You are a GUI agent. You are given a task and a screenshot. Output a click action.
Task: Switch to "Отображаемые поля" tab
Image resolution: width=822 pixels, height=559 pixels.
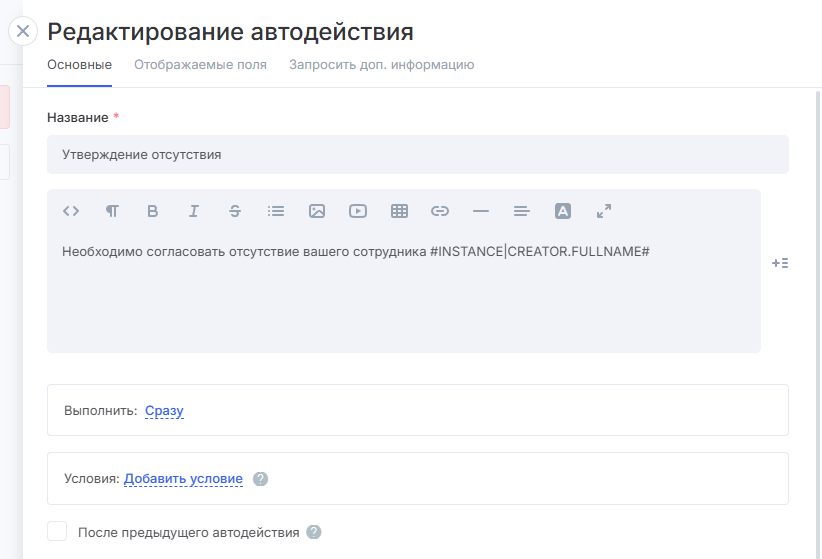200,65
